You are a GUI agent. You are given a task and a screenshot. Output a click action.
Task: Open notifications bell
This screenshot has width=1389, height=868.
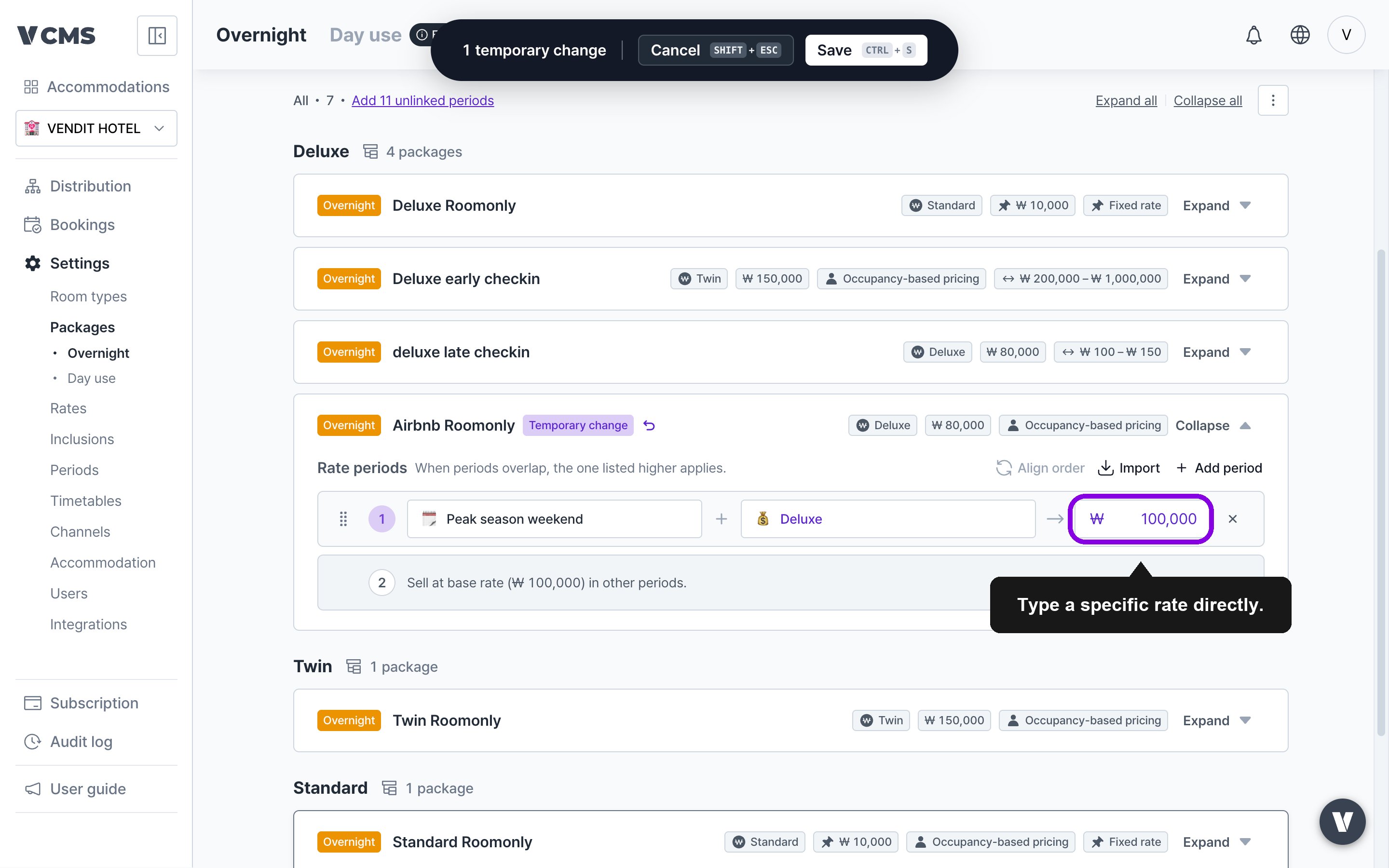click(x=1253, y=35)
